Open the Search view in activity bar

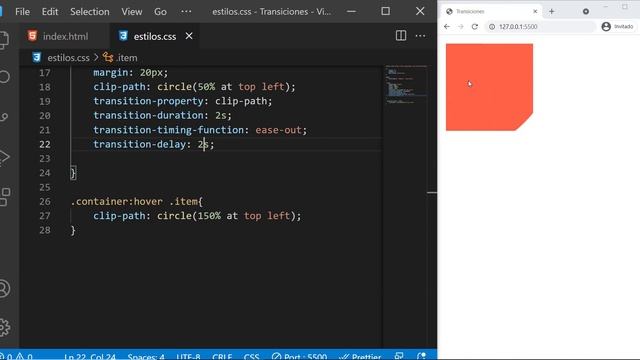4,77
